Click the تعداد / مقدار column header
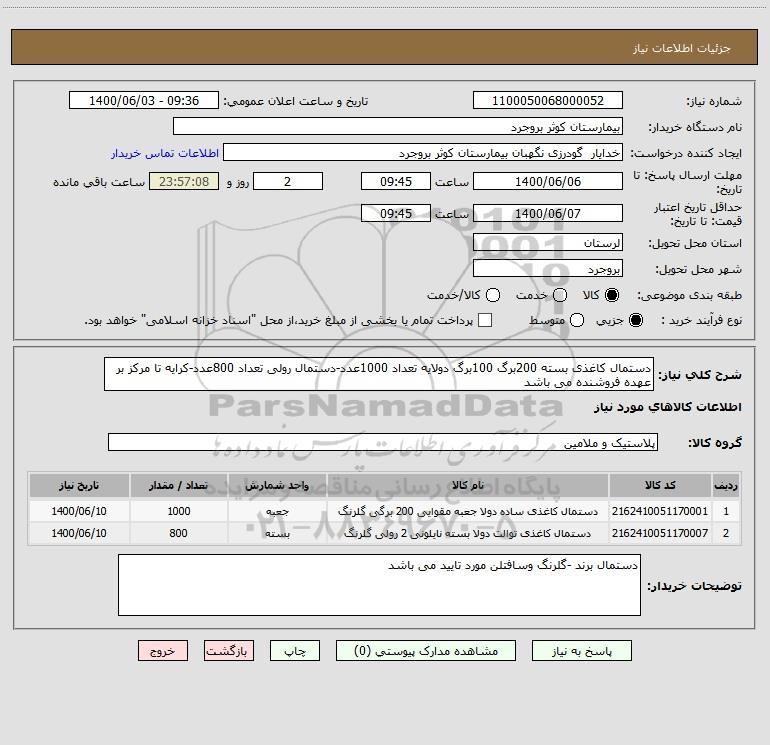770x745 pixels. tap(178, 485)
